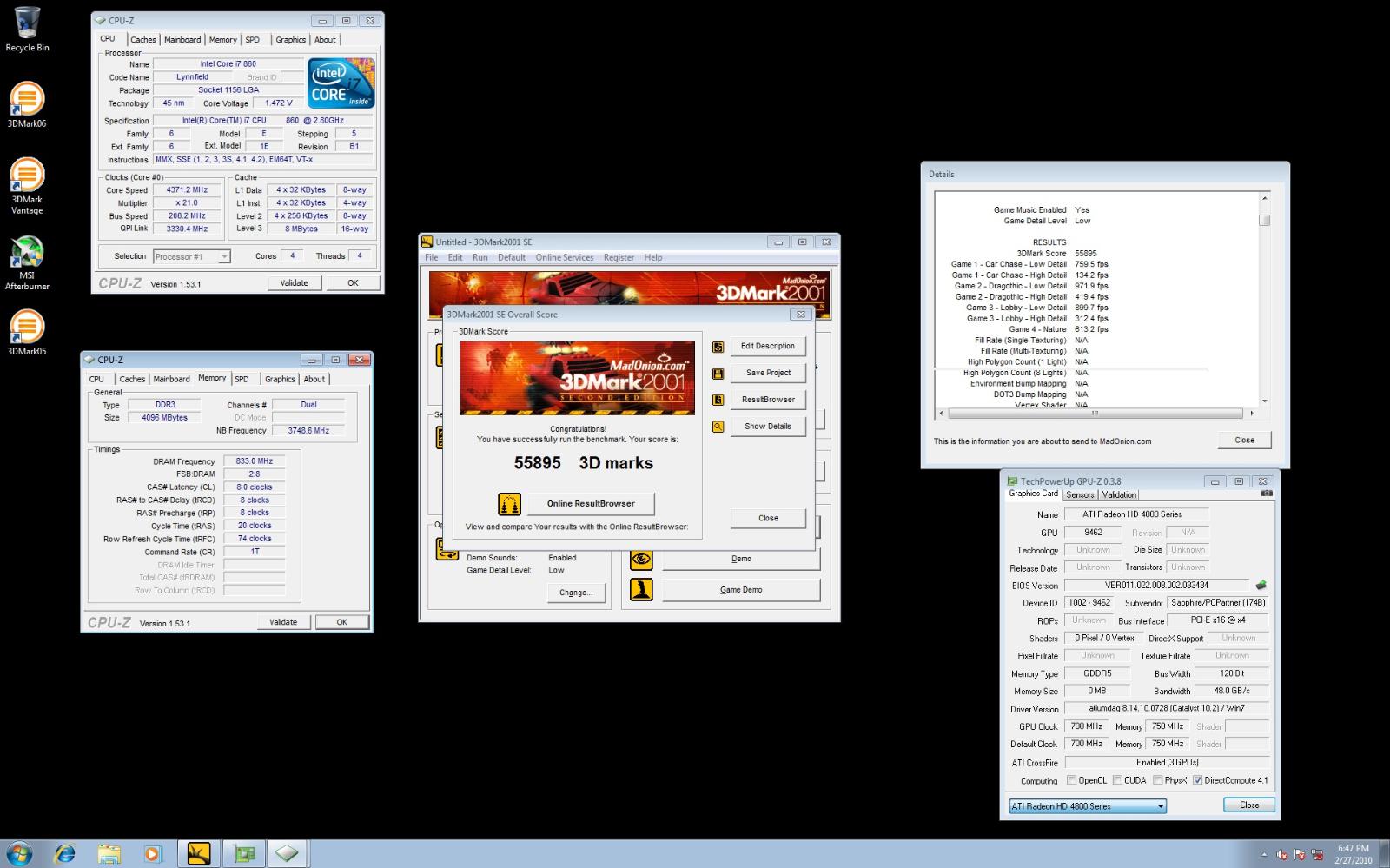Click the GPU-Z BIOS save chip icon
The image size is (1390, 868).
click(1261, 585)
